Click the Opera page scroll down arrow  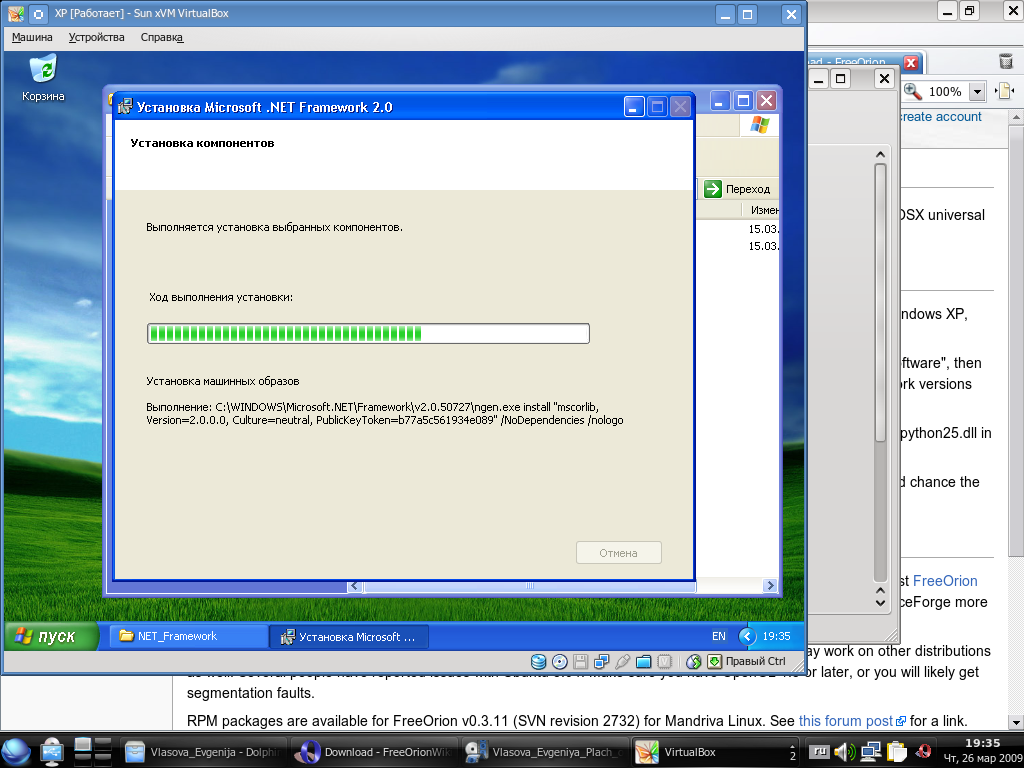(x=1016, y=722)
